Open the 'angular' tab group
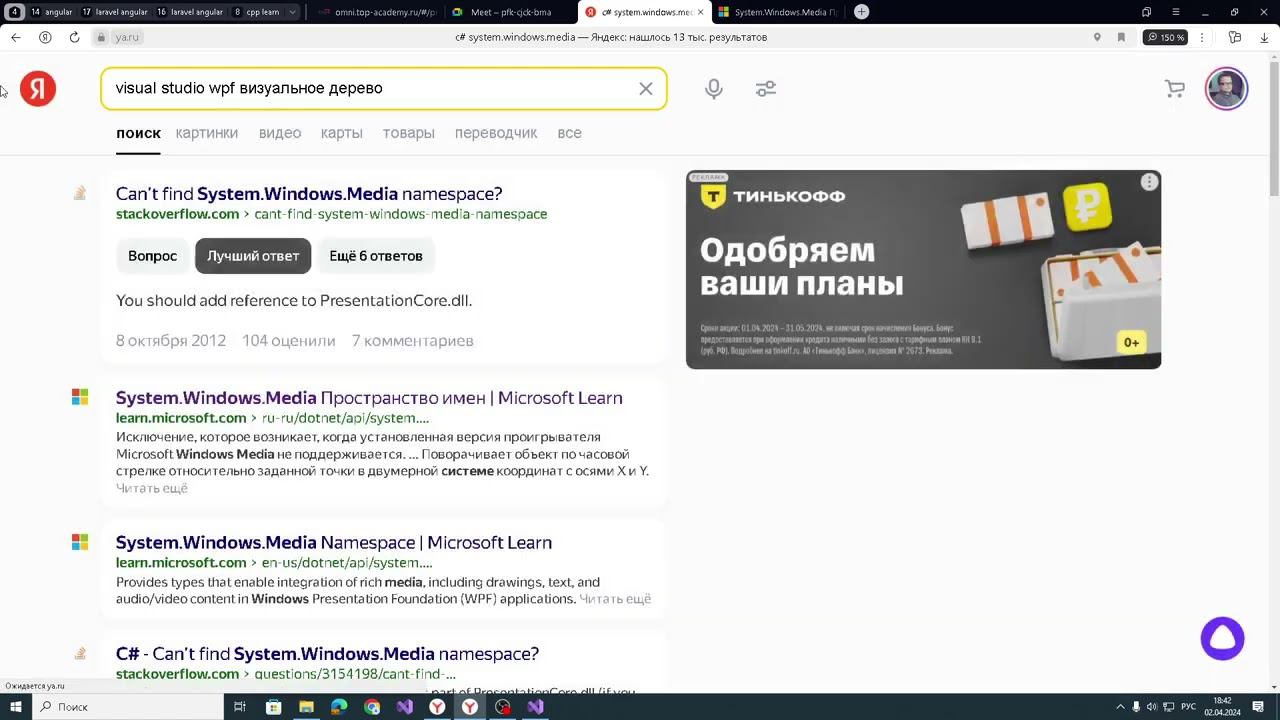Image resolution: width=1280 pixels, height=720 pixels. (x=51, y=12)
